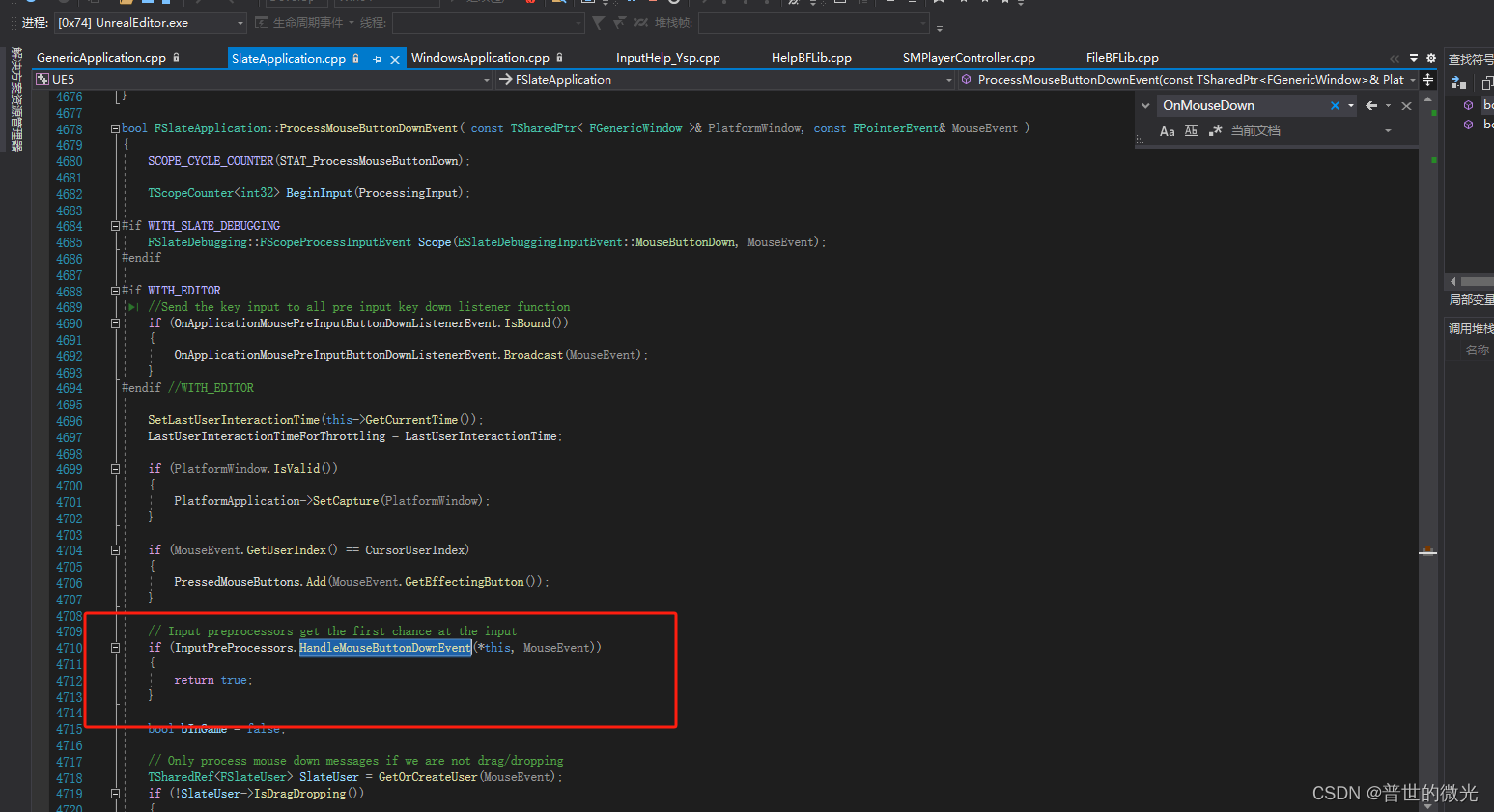Open the 当前文档 search scope dropdown
Screen dimensions: 1494x812
point(1388,130)
